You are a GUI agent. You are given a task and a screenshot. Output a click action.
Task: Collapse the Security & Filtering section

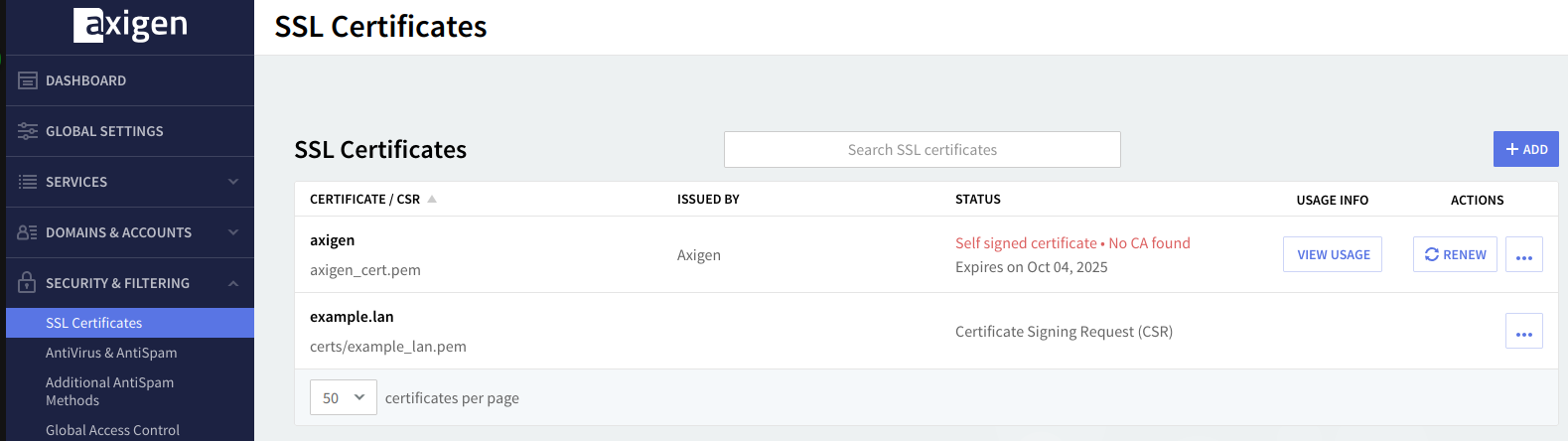233,283
